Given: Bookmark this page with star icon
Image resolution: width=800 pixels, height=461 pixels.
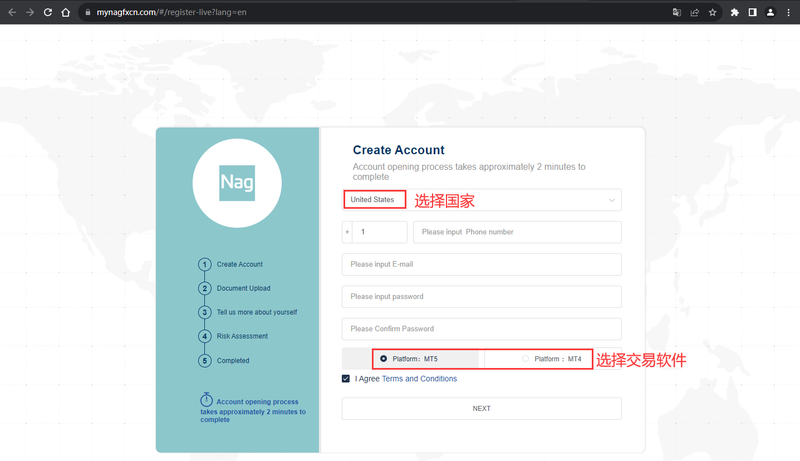Looking at the screenshot, I should tap(712, 12).
